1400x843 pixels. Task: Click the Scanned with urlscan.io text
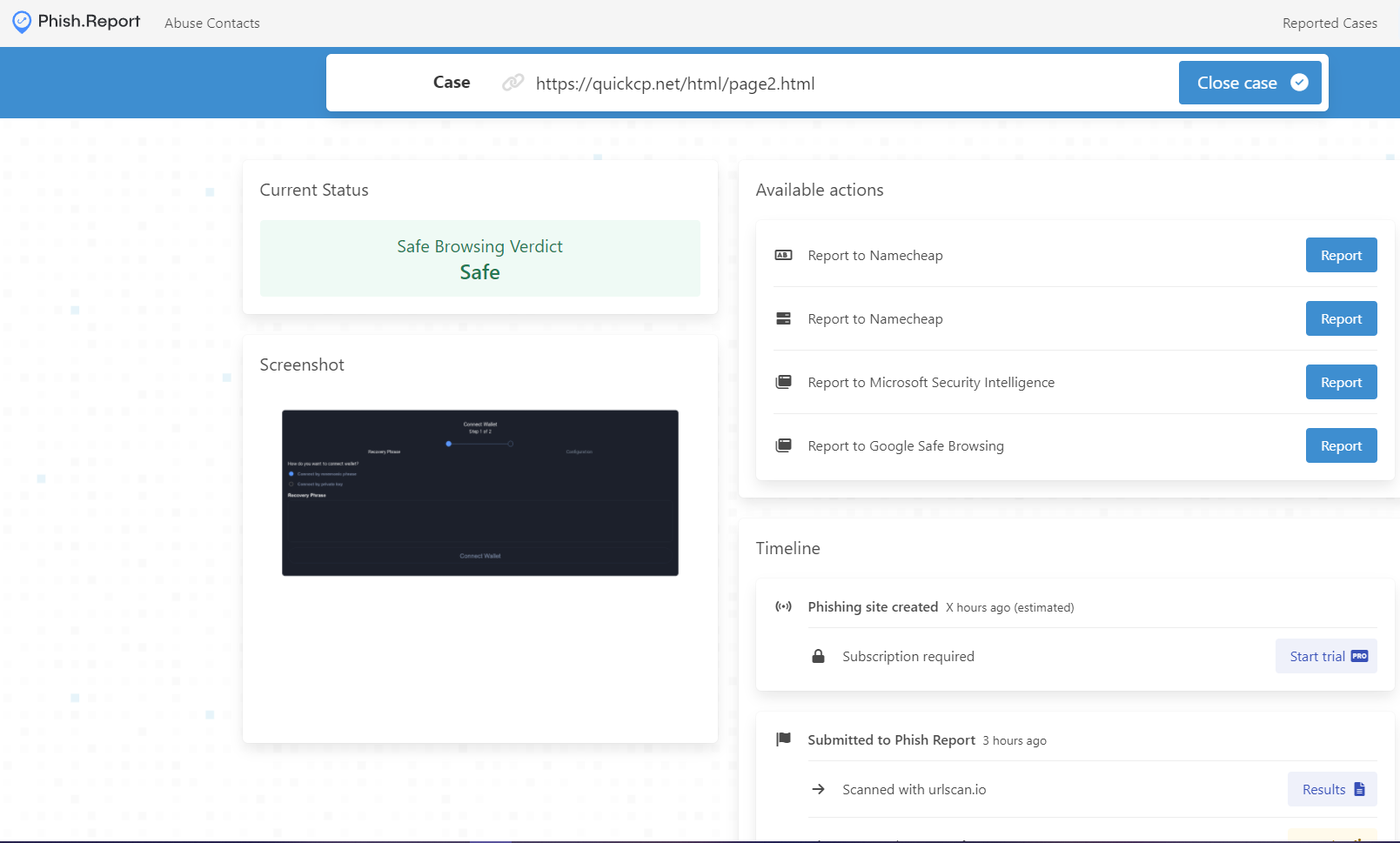point(914,789)
